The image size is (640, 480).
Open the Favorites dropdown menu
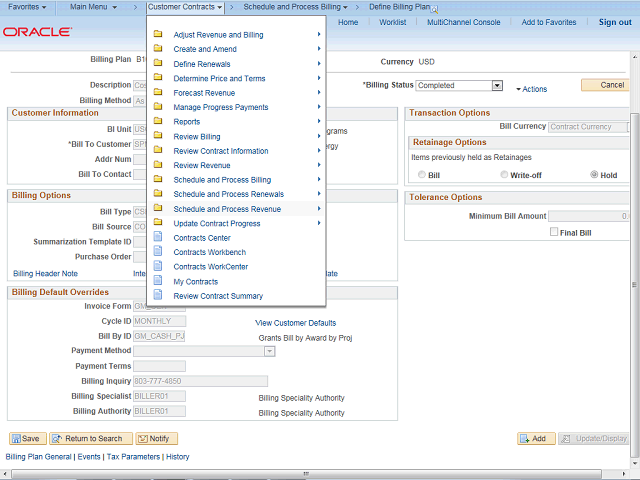coord(27,7)
